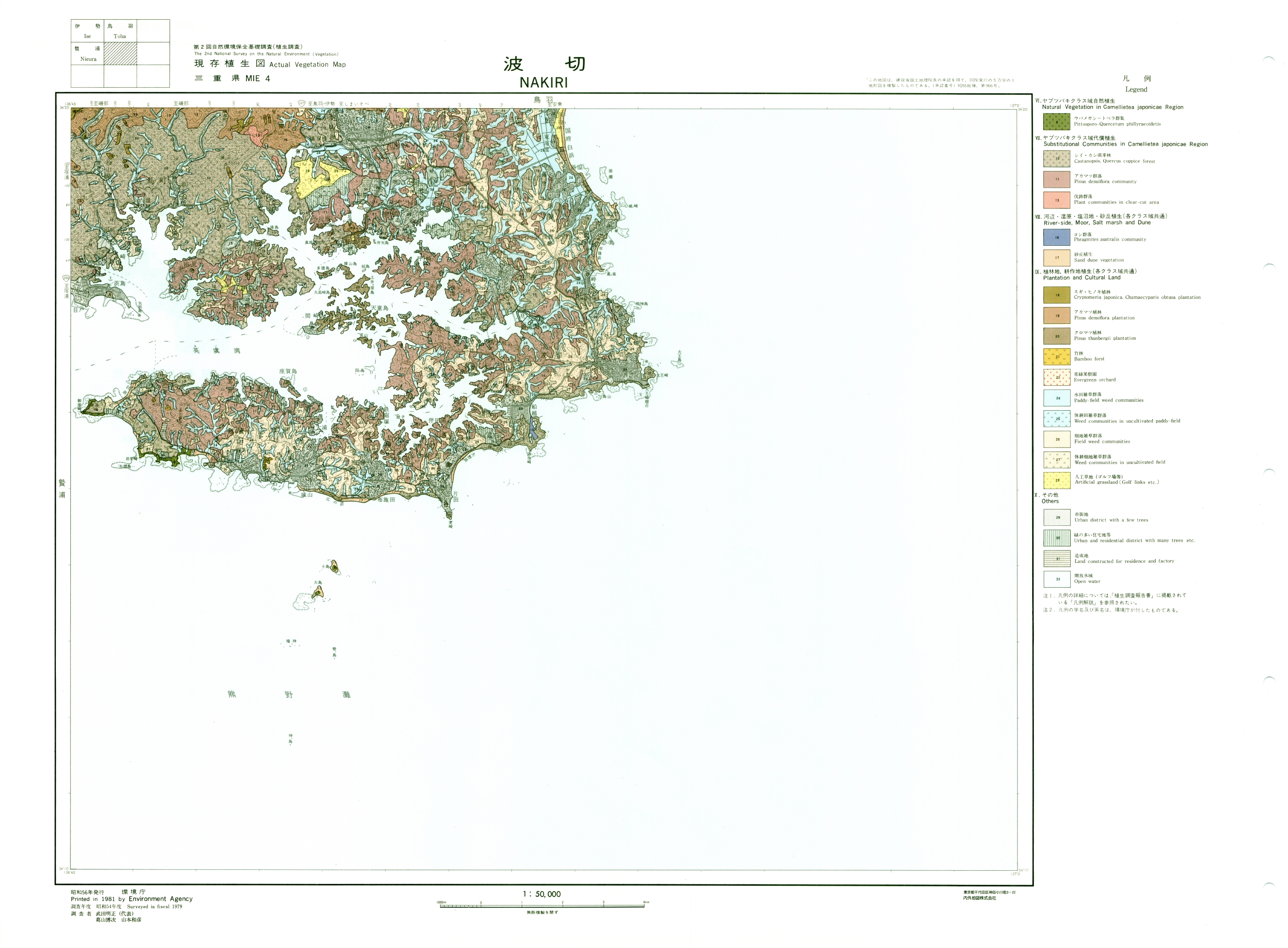Choose the Pinus thunbergii plantation swatch
Viewport: 1288px width, 948px height.
click(x=1056, y=336)
